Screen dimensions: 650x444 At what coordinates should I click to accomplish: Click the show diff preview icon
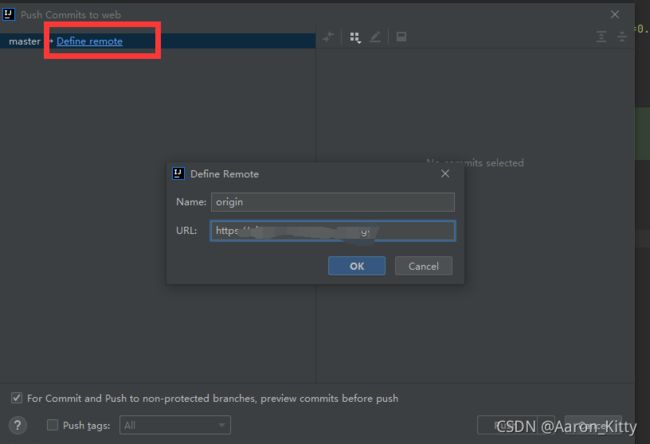tap(401, 37)
